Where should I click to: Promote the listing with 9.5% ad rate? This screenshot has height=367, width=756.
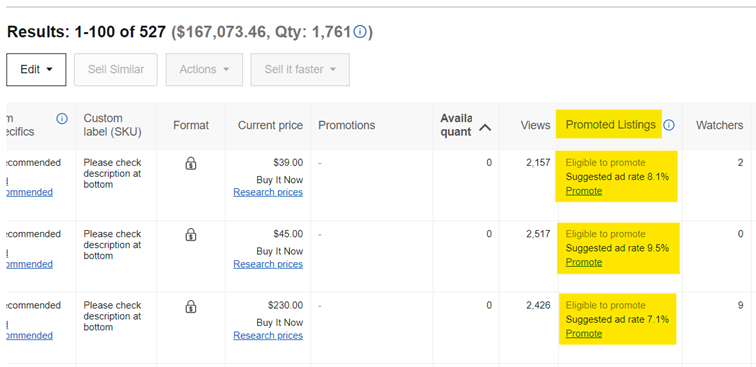(x=584, y=262)
